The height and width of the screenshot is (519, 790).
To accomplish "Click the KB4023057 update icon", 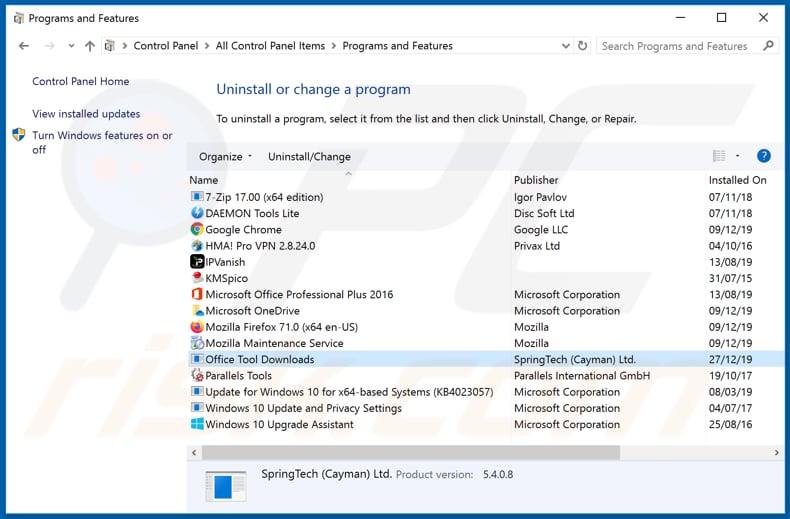I will click(x=197, y=392).
